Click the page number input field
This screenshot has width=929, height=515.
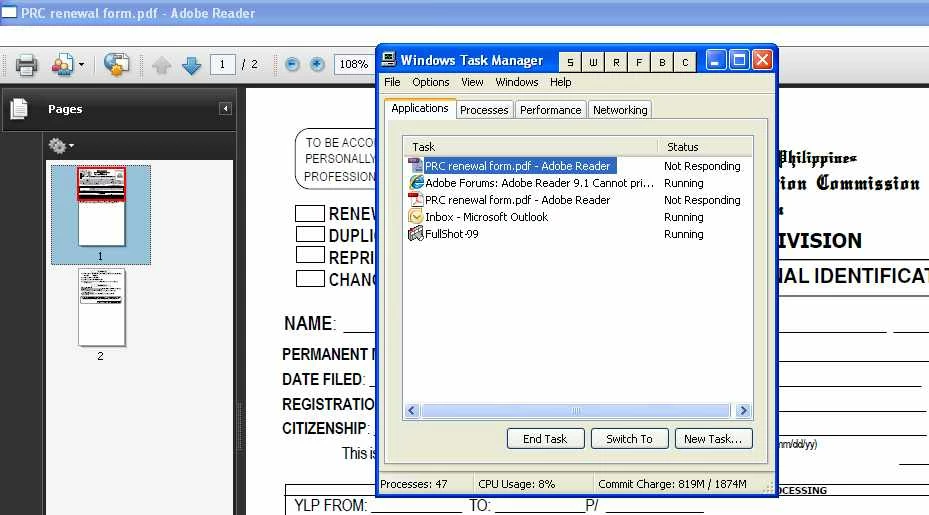(x=222, y=64)
